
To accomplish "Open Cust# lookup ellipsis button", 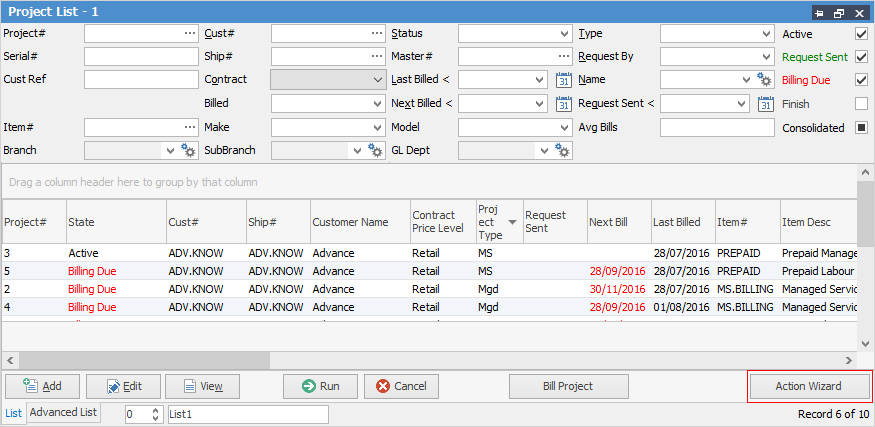I will pos(377,33).
